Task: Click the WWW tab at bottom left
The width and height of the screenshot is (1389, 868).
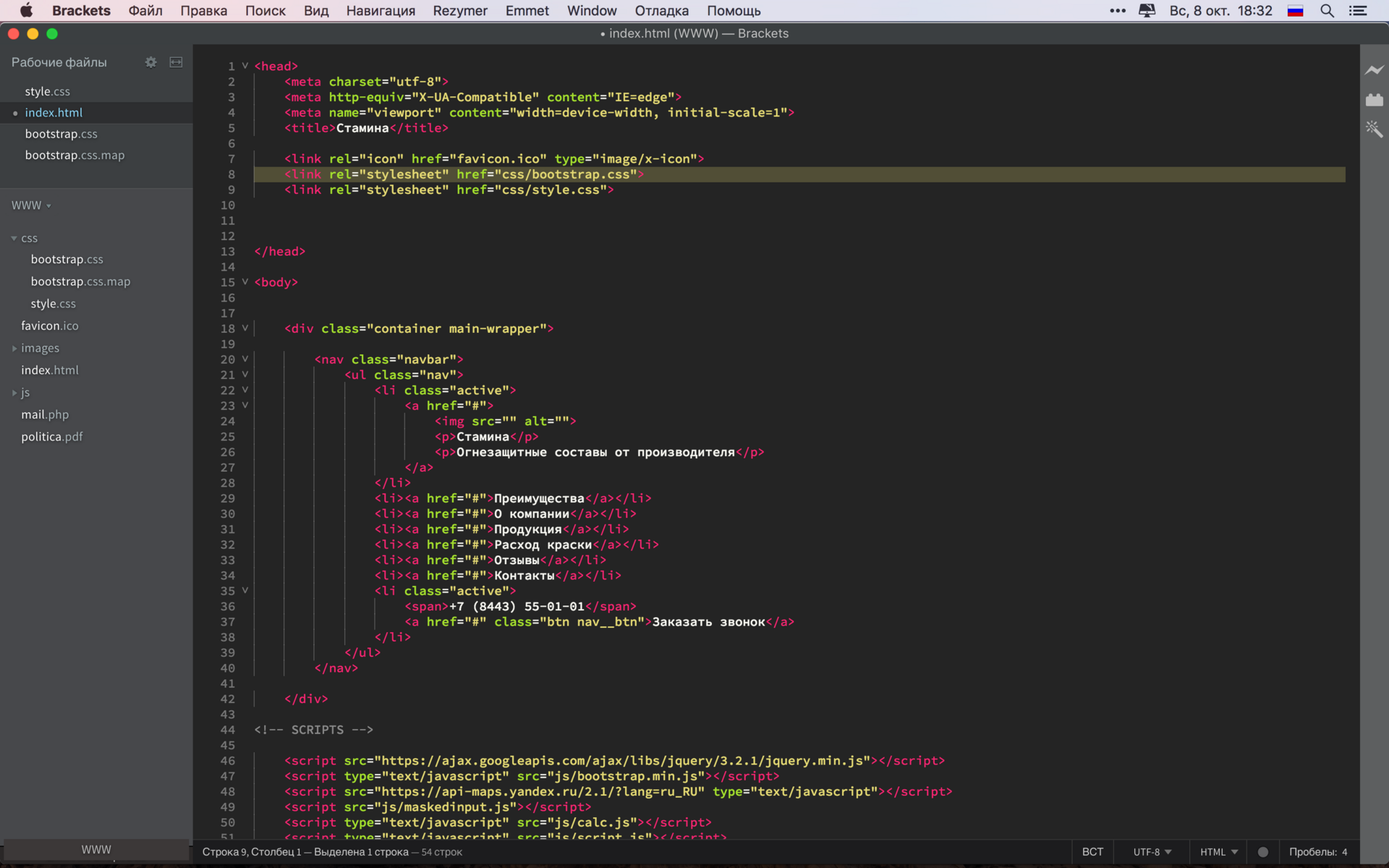Action: point(96,850)
